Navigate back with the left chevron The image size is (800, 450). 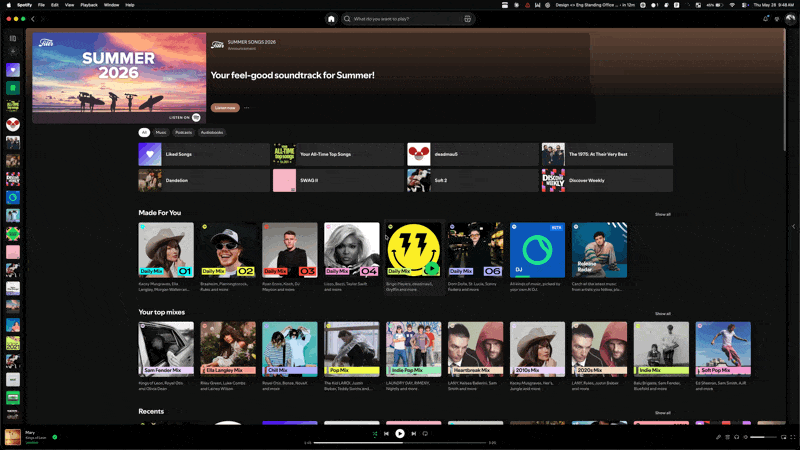click(33, 19)
